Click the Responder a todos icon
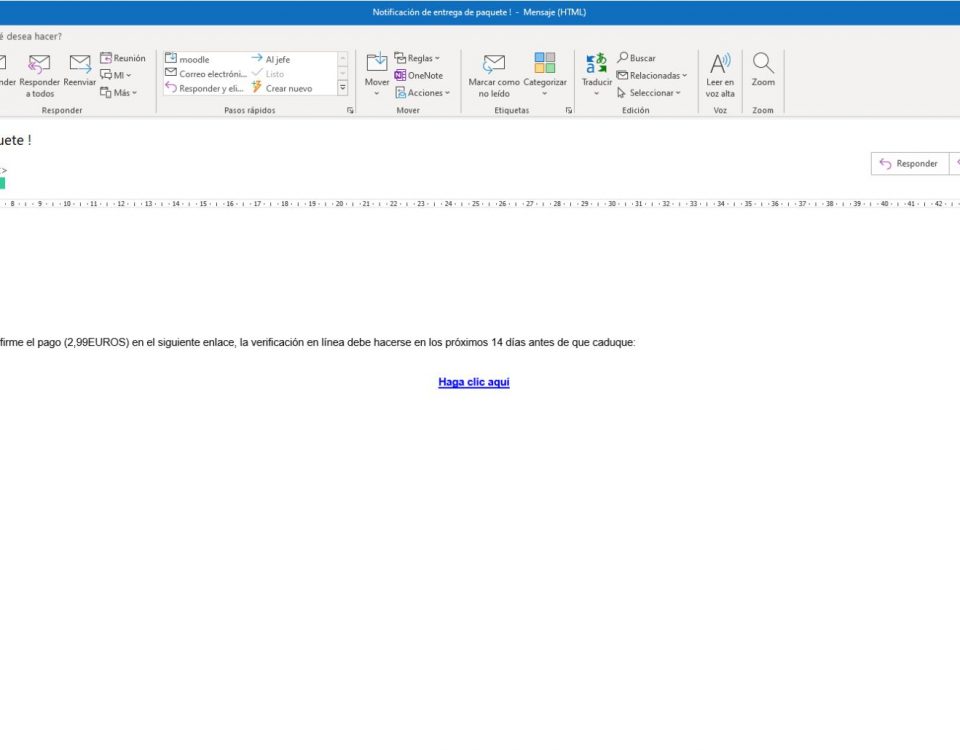The width and height of the screenshot is (960, 750). point(39,66)
